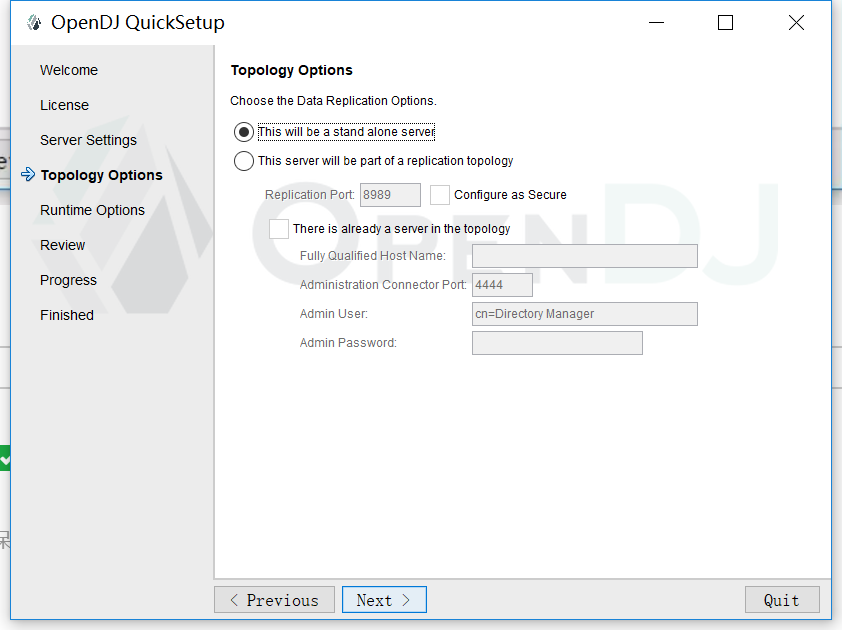The height and width of the screenshot is (630, 842).
Task: Go back with the Previous button
Action: [274, 600]
